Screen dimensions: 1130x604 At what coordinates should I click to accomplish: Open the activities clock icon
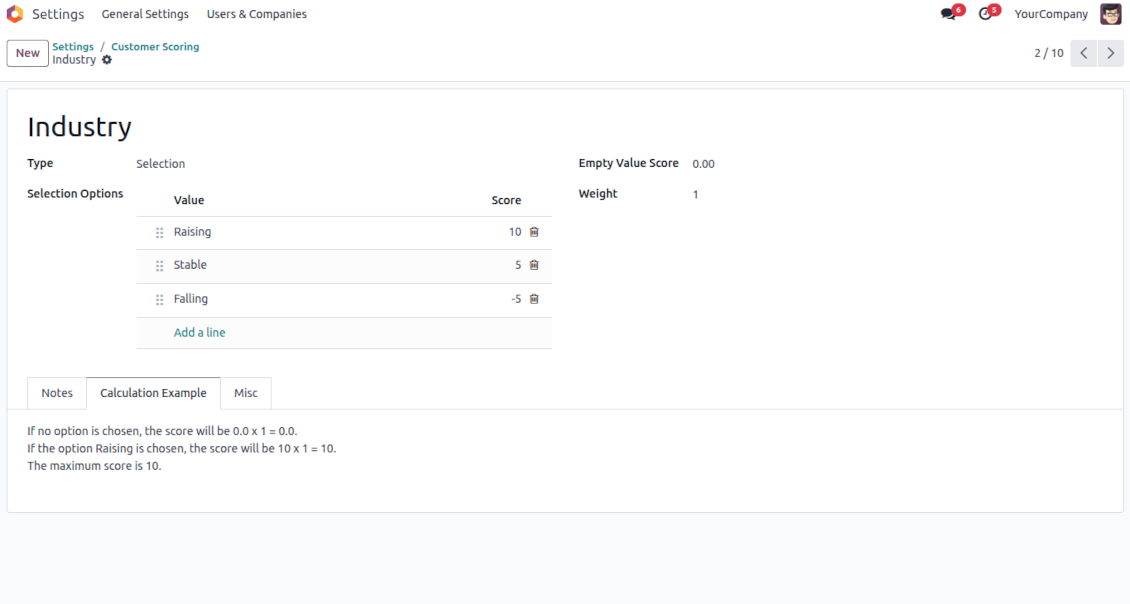[985, 14]
